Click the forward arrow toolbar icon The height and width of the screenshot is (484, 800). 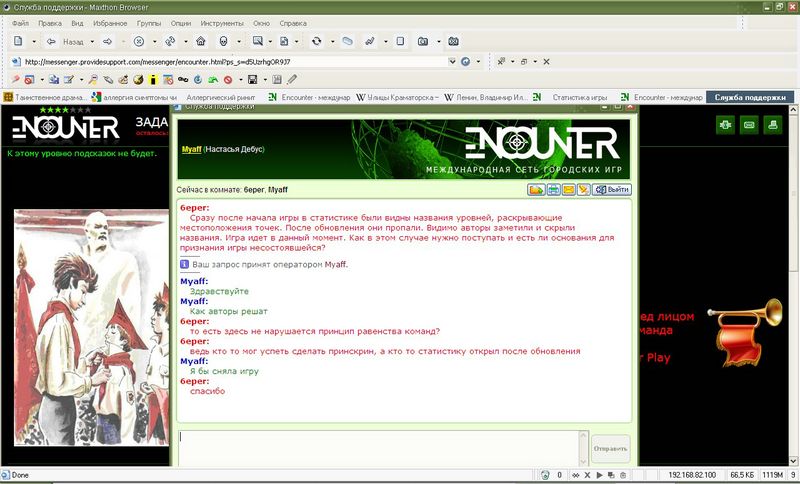tap(107, 41)
